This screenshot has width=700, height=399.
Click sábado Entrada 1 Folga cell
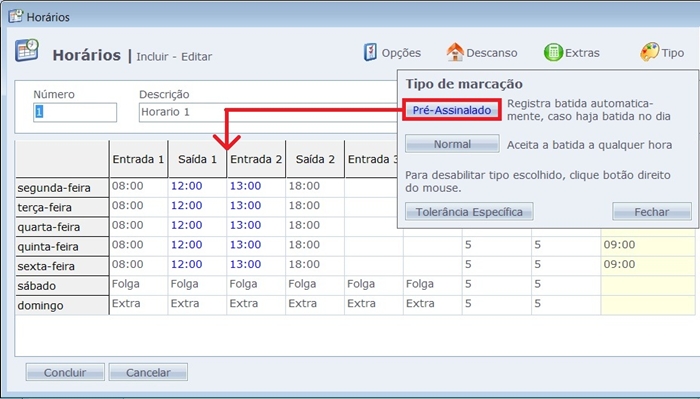pyautogui.click(x=138, y=285)
